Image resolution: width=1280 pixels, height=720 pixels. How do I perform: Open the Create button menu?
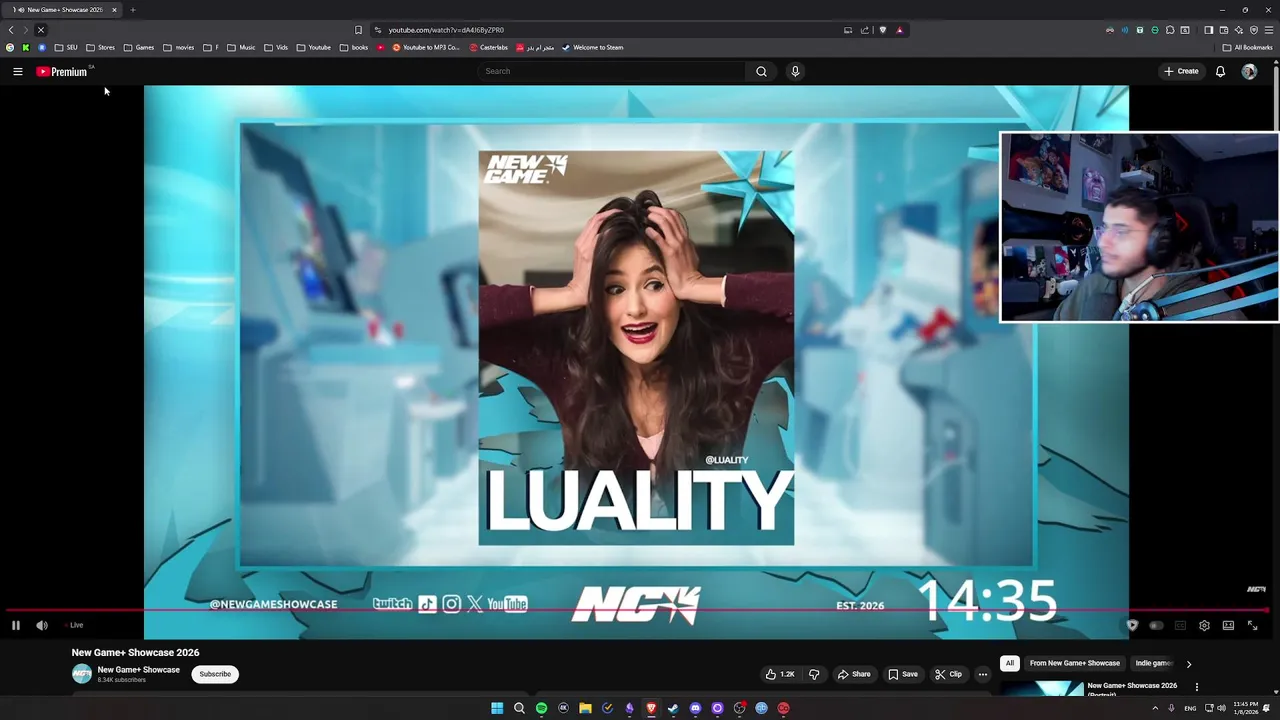(x=1181, y=71)
